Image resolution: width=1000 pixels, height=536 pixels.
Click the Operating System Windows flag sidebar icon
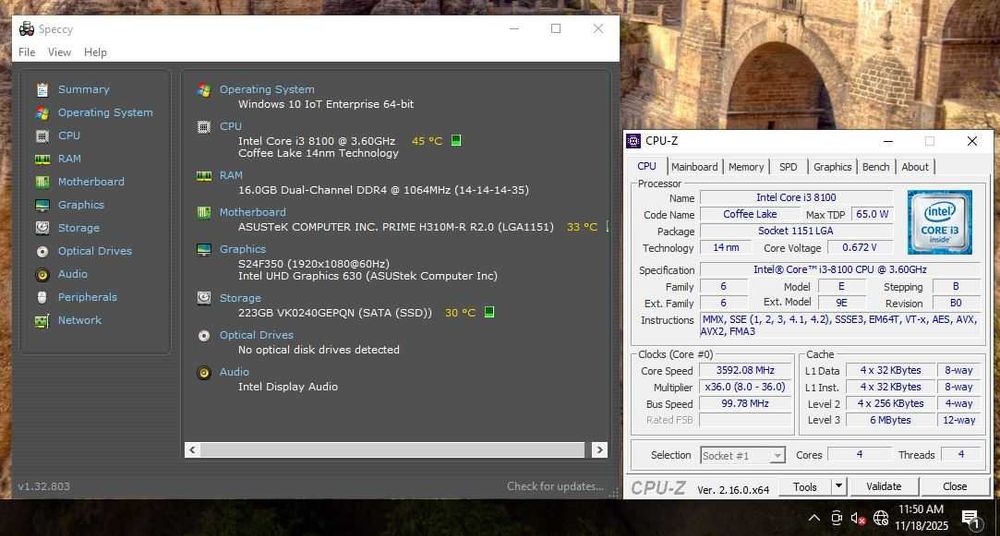[x=42, y=113]
